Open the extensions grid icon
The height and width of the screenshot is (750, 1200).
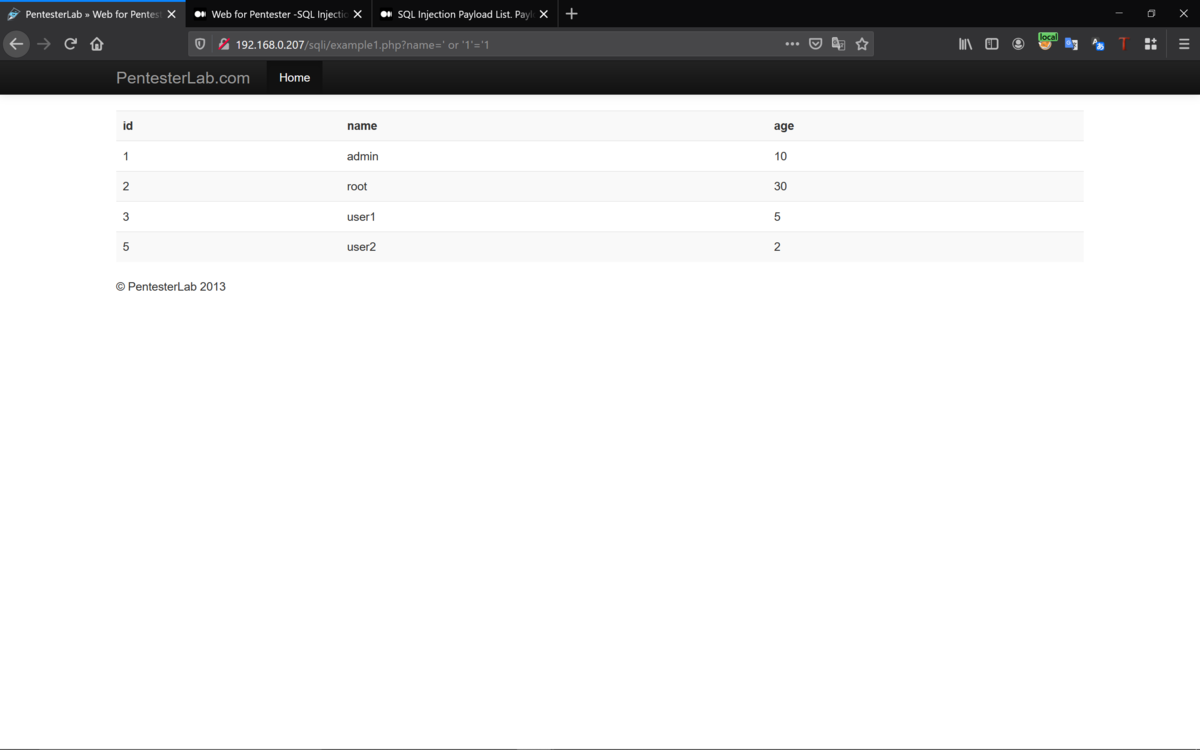[x=1150, y=44]
